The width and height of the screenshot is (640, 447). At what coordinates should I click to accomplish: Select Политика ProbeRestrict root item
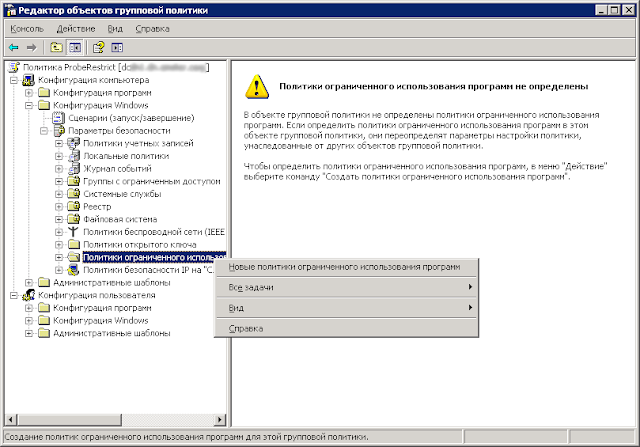pos(116,67)
